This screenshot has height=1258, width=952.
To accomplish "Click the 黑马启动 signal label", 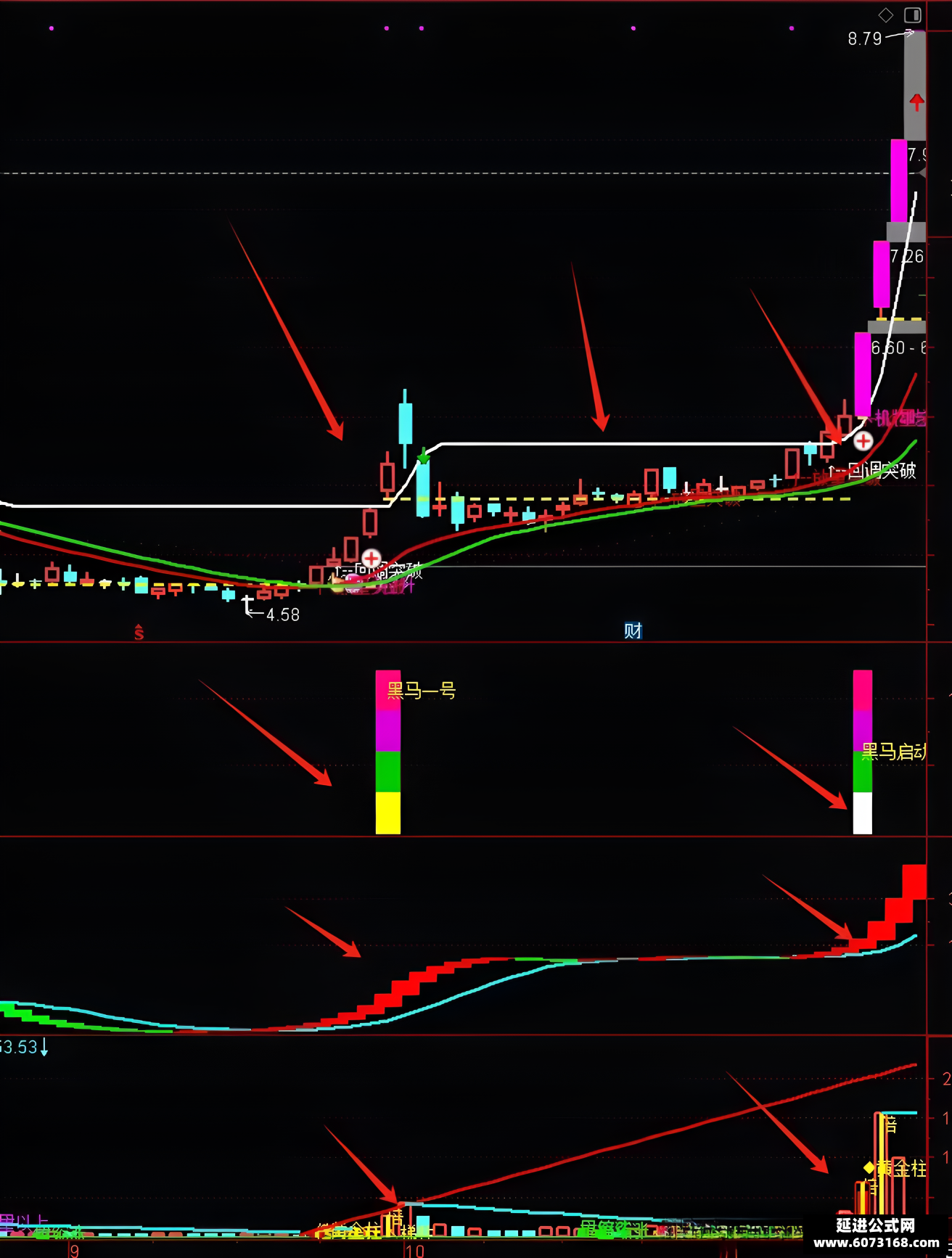I will [893, 752].
